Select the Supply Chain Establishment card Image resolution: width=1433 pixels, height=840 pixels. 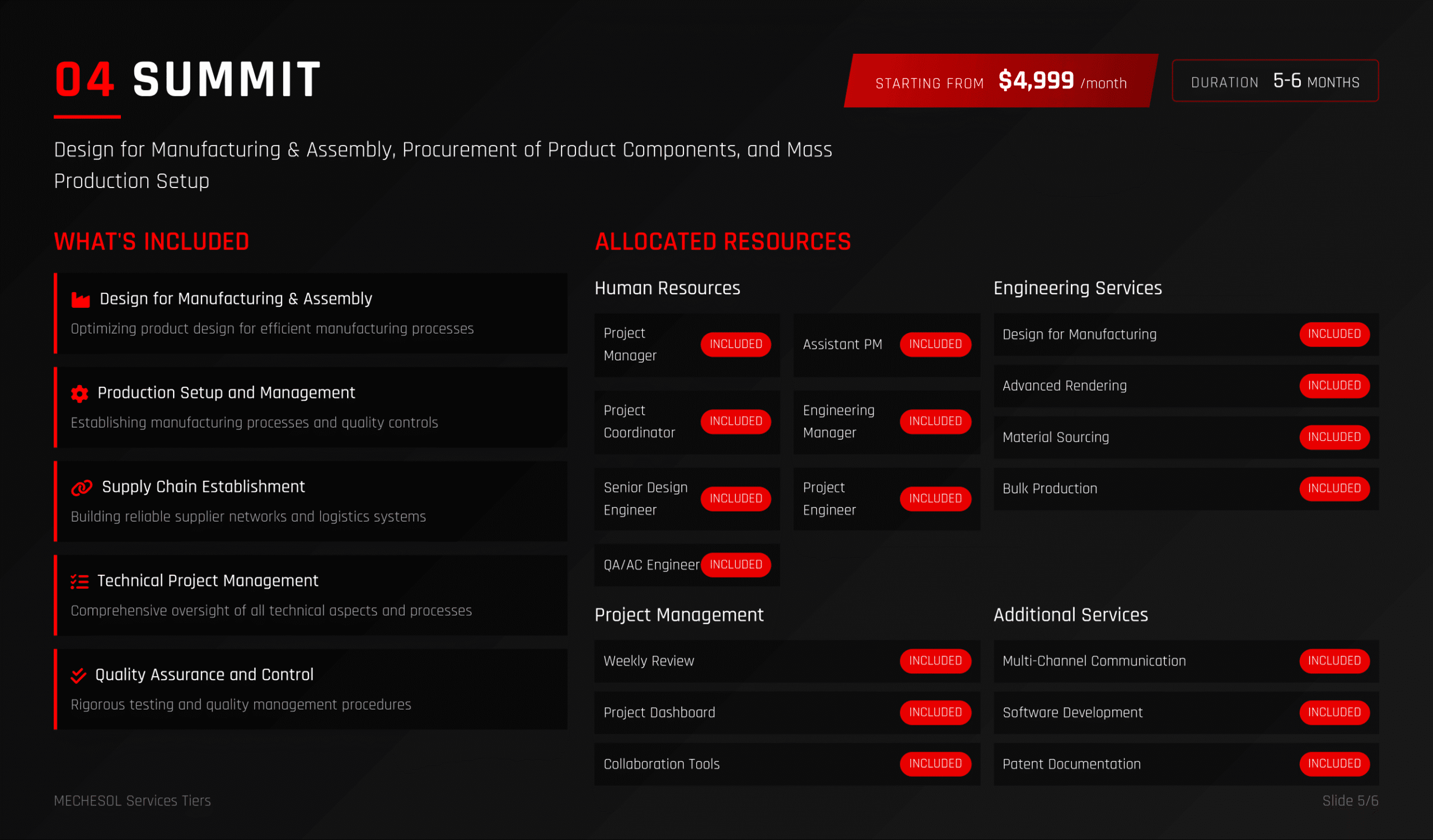(x=311, y=501)
